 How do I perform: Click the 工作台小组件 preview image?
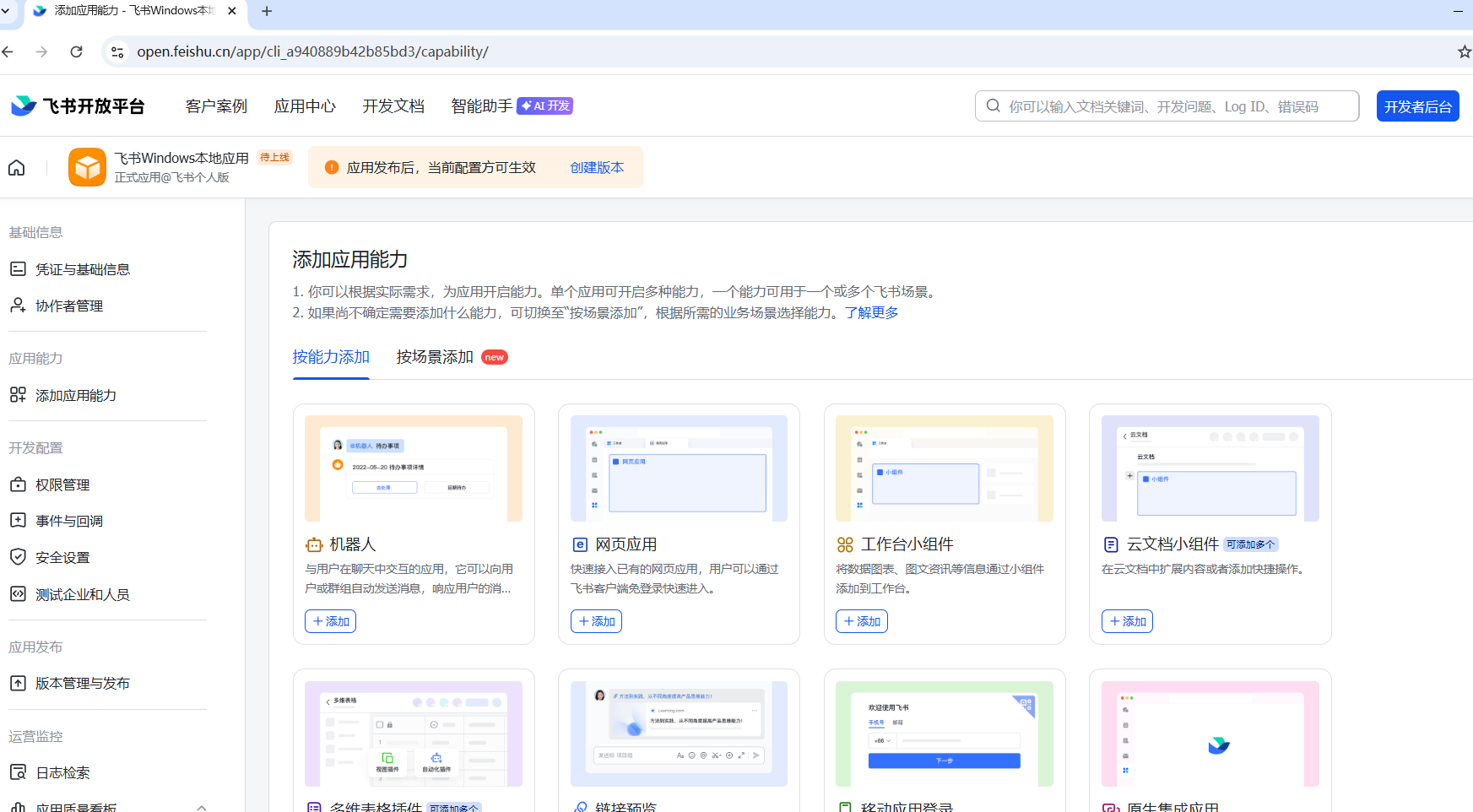click(x=945, y=468)
